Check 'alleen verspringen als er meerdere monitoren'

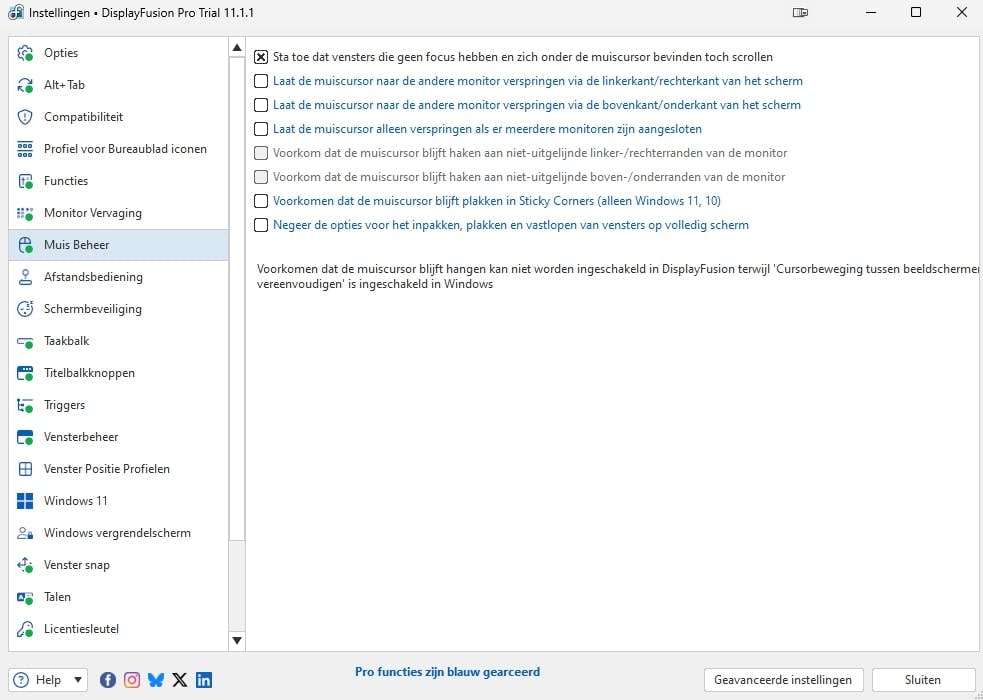[261, 129]
